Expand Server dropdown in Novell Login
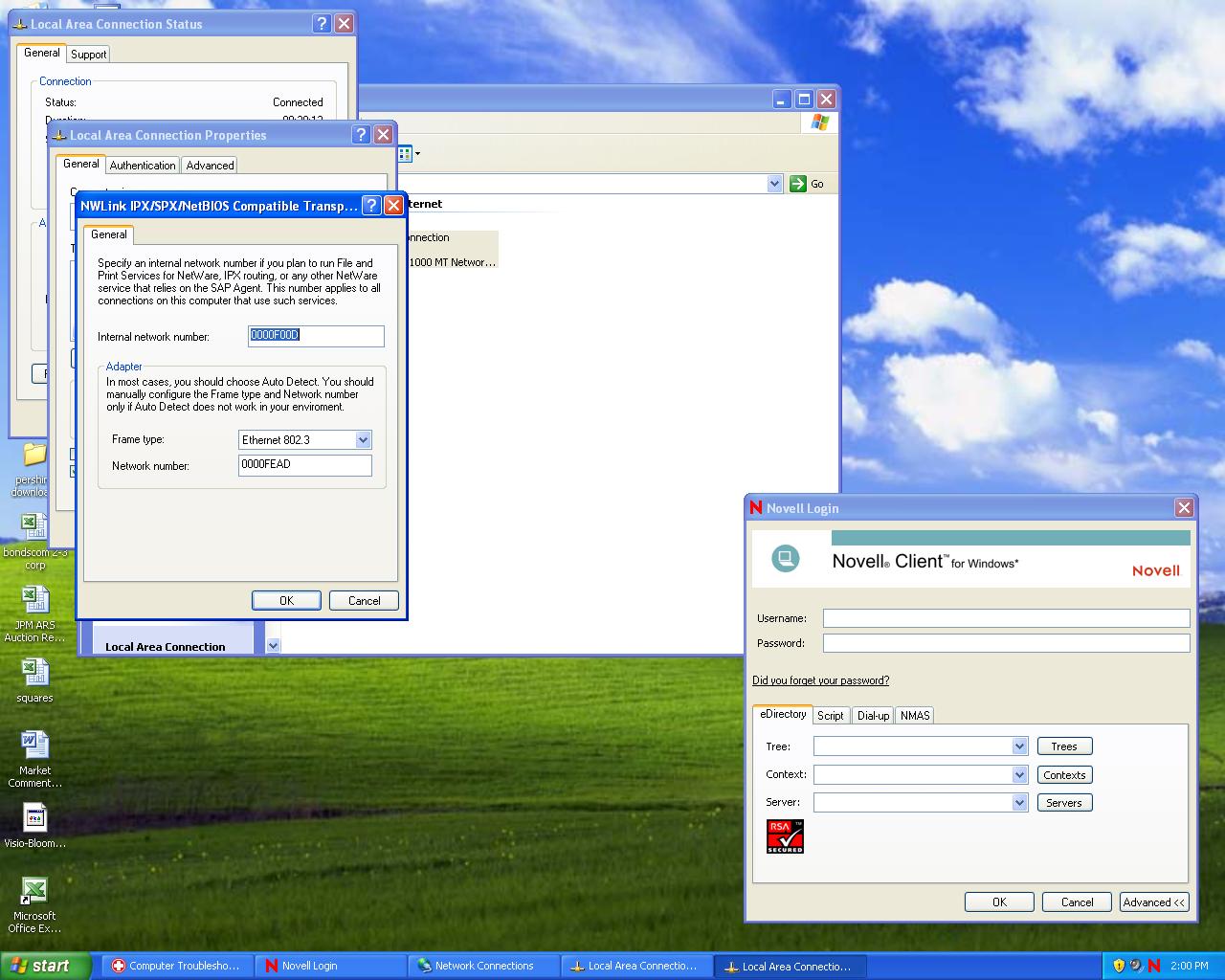Screen dimensions: 1225x980 coord(1019,803)
